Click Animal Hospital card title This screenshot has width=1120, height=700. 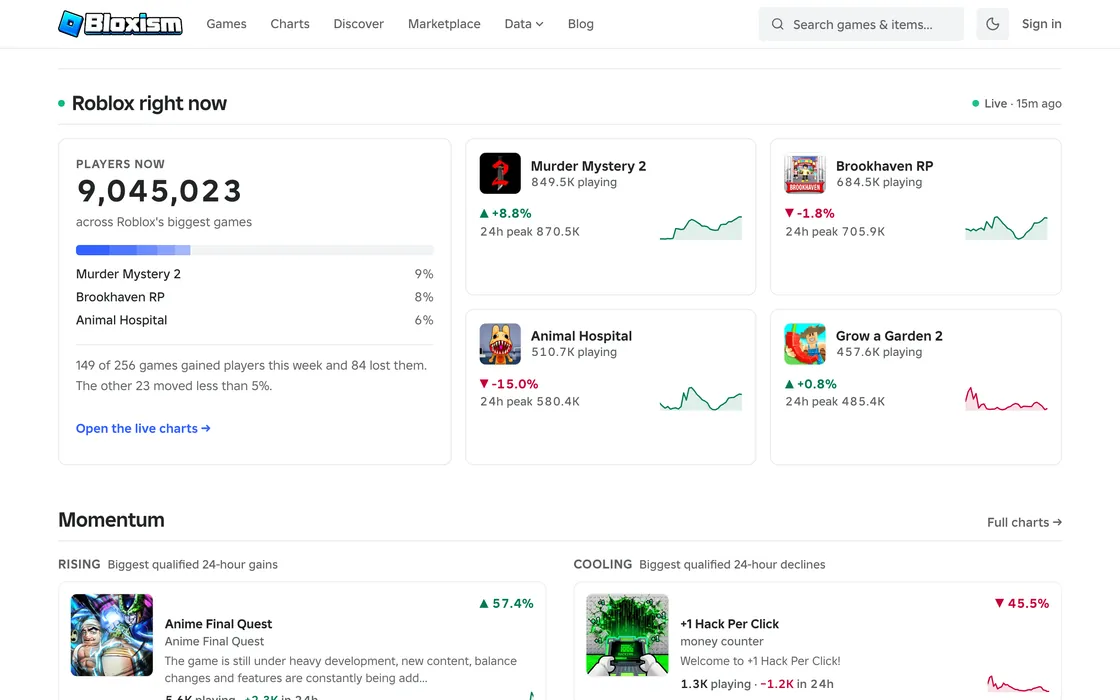pos(581,336)
